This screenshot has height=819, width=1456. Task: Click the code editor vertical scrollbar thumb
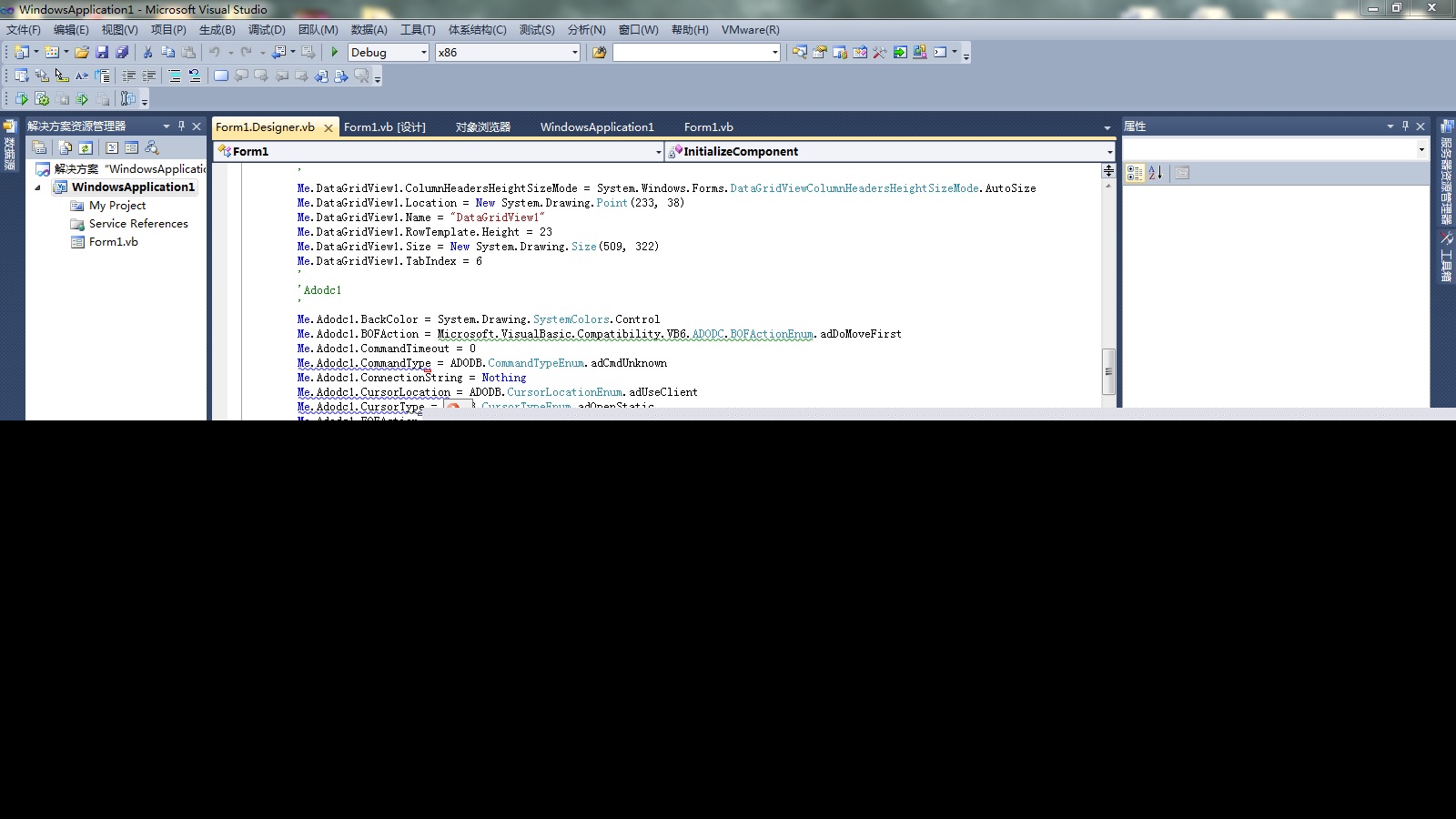(1108, 371)
